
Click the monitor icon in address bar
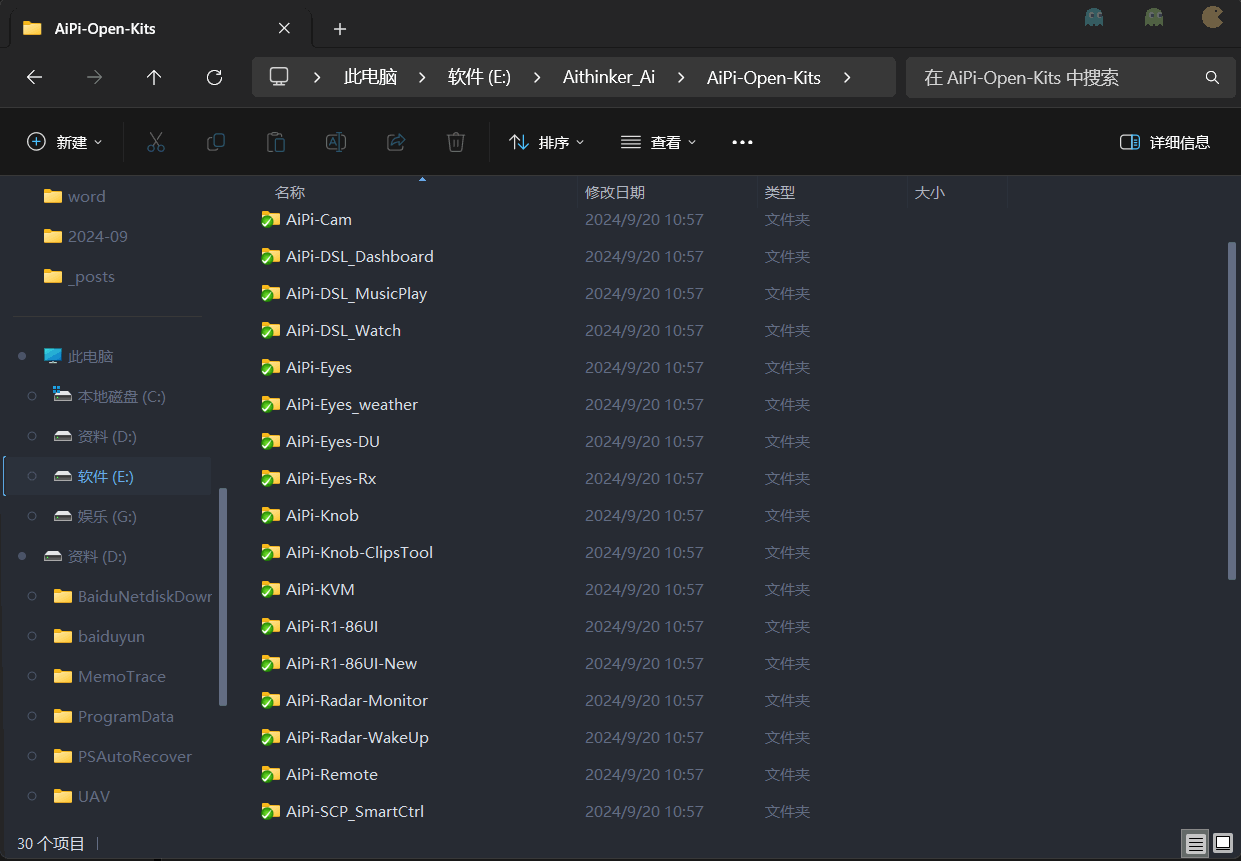coord(279,77)
